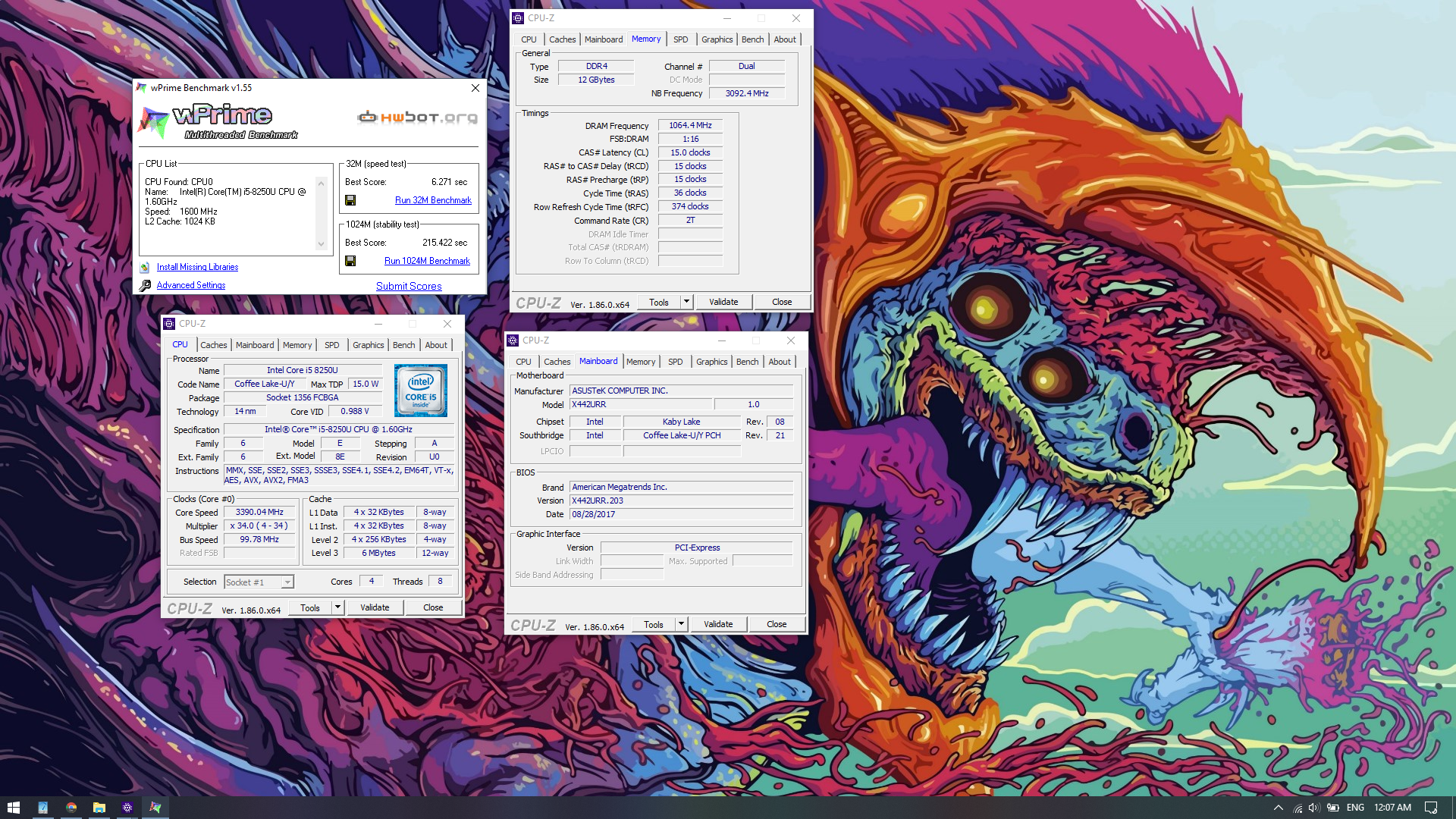Click the DRAM Frequency 1064.4 MHz value
Screen dimensions: 1456x819
tap(690, 126)
